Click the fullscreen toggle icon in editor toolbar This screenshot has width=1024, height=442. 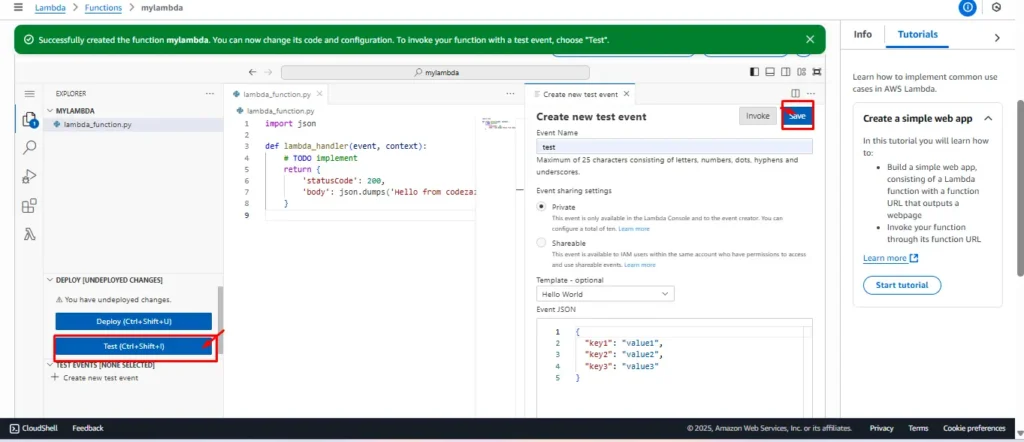coord(816,72)
